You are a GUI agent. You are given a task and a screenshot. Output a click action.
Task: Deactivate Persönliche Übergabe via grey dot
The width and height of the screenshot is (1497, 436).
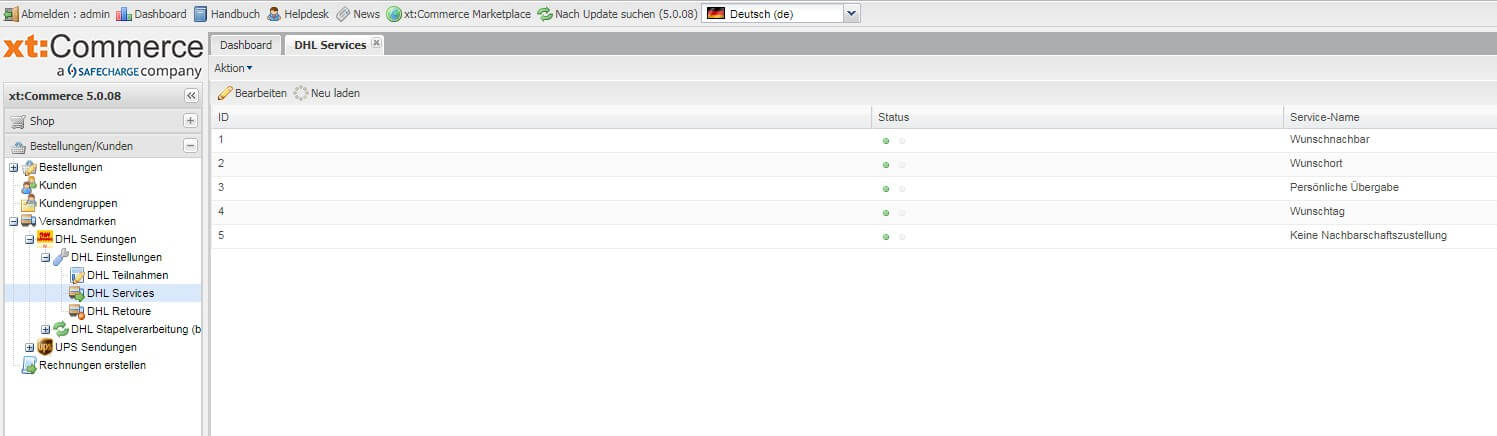pos(902,189)
